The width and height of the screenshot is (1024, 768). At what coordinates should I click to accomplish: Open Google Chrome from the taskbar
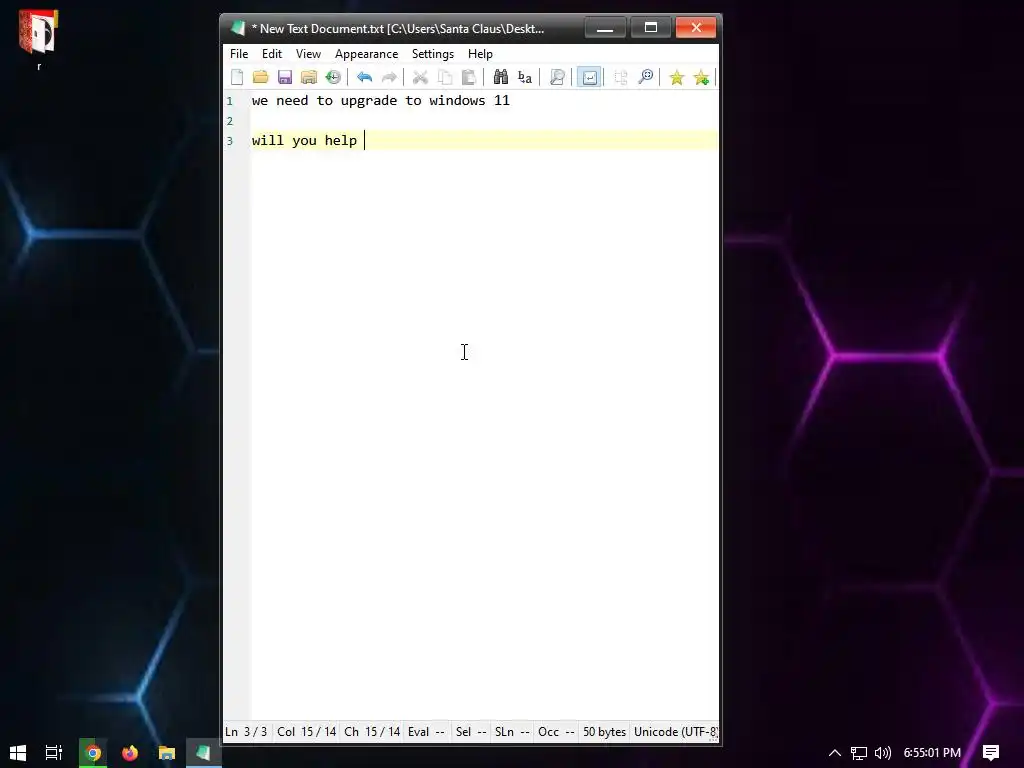93,753
